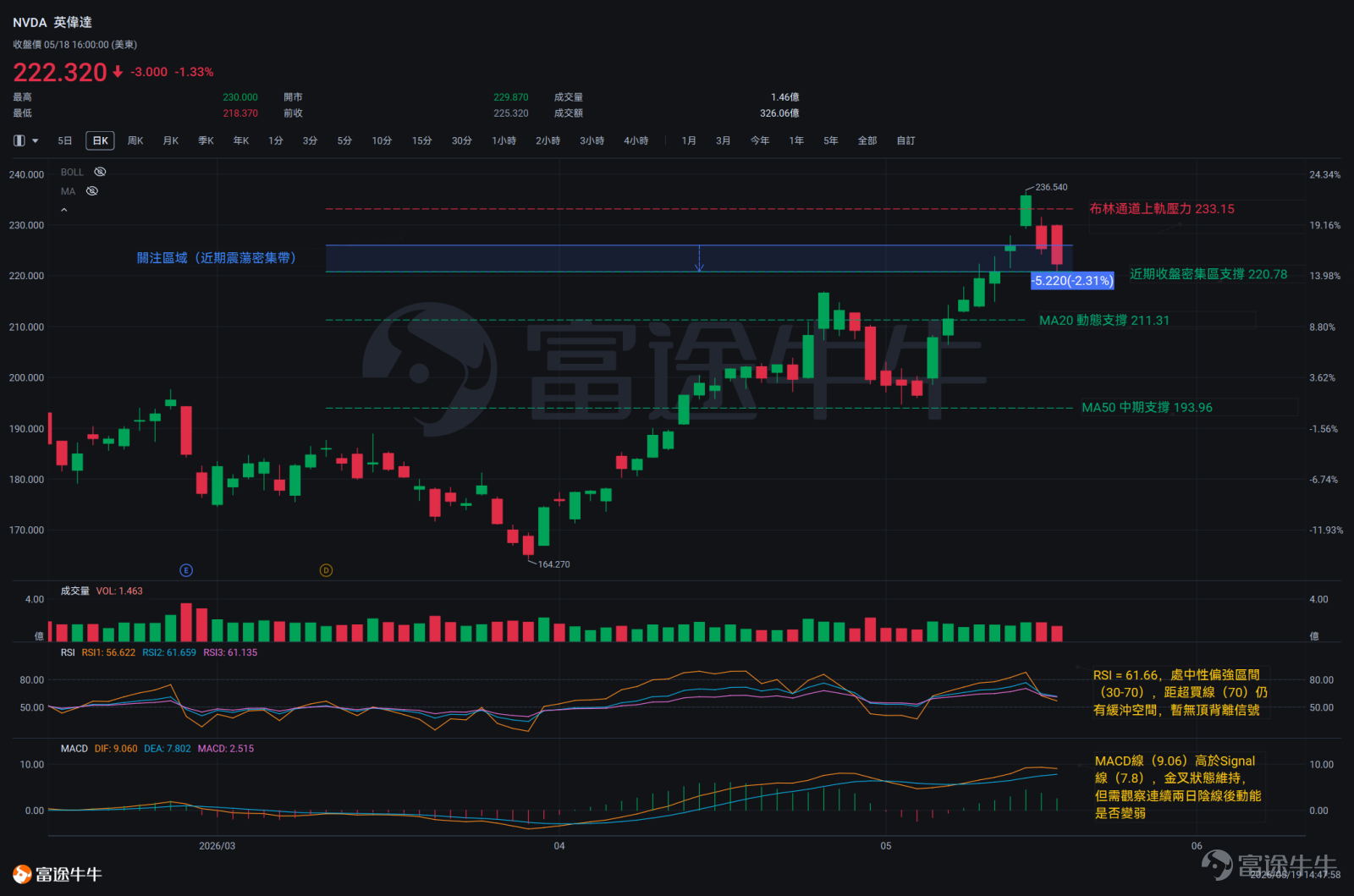Switch to 月K monthly candles
The height and width of the screenshot is (896, 1354).
[x=171, y=140]
